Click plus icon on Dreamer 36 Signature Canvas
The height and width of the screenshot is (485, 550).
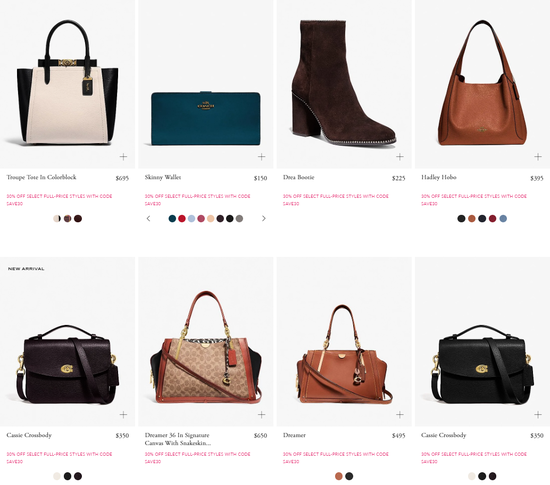click(261, 415)
